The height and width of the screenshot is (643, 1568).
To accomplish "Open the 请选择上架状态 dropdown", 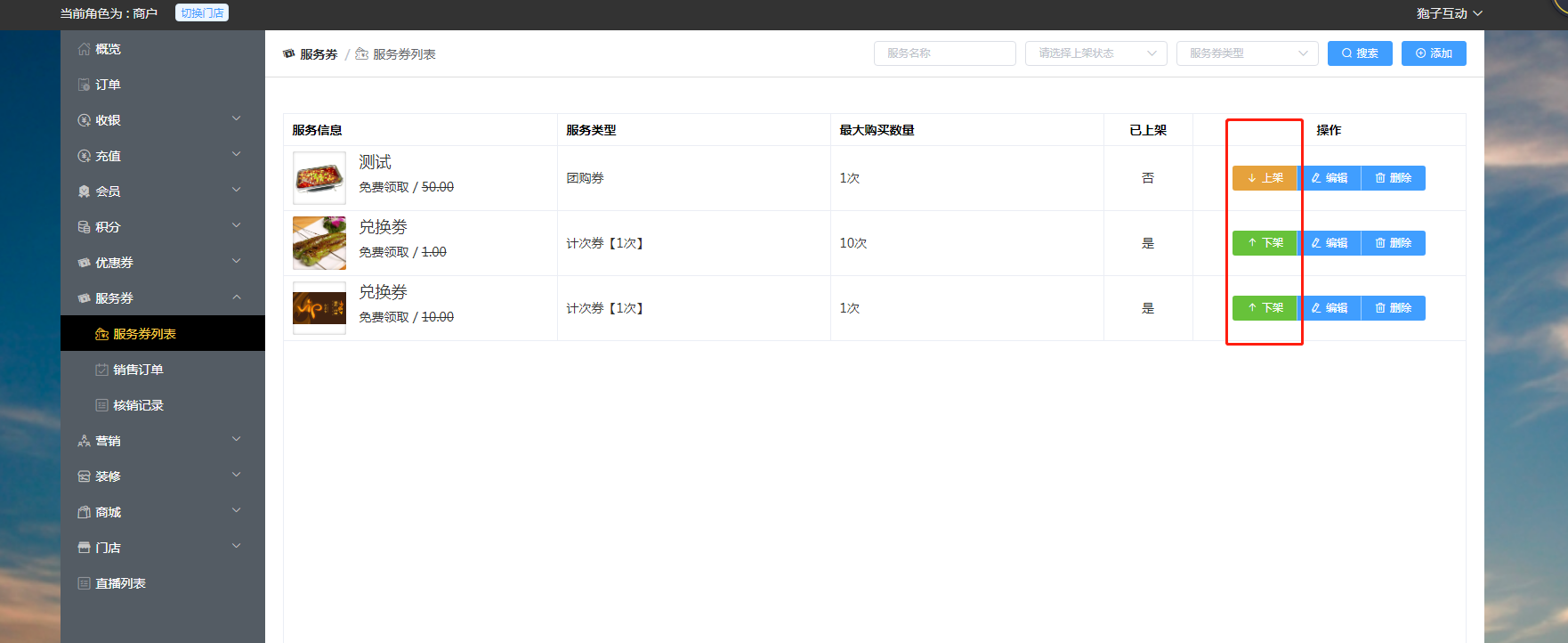I will tap(1096, 53).
